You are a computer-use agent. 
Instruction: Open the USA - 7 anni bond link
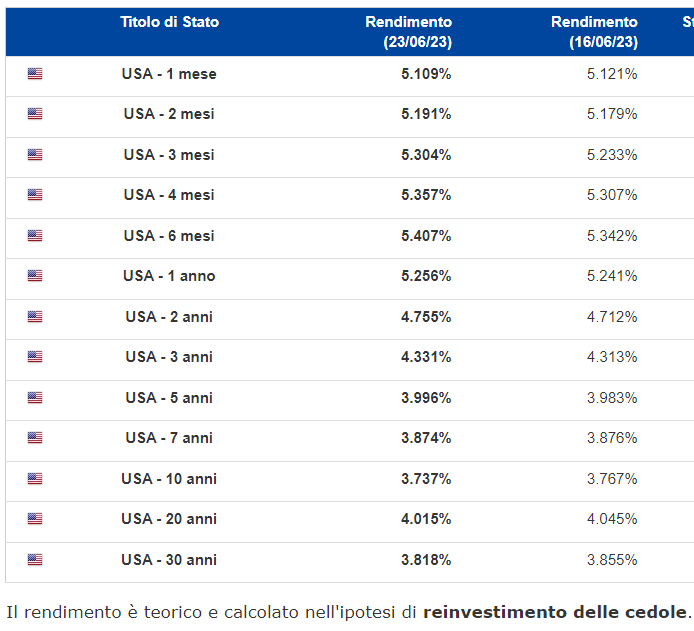[169, 438]
